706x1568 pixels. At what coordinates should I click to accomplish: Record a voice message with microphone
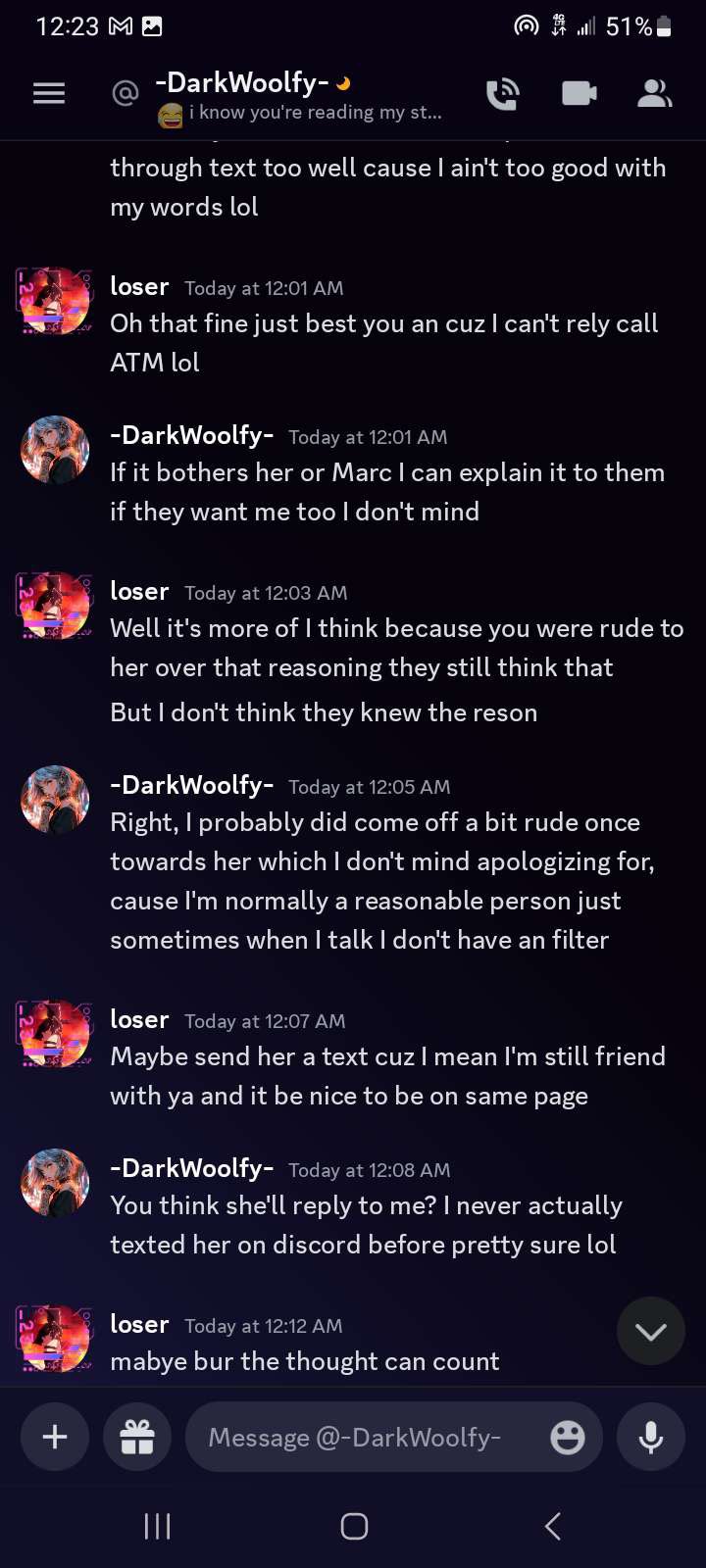(x=651, y=1437)
